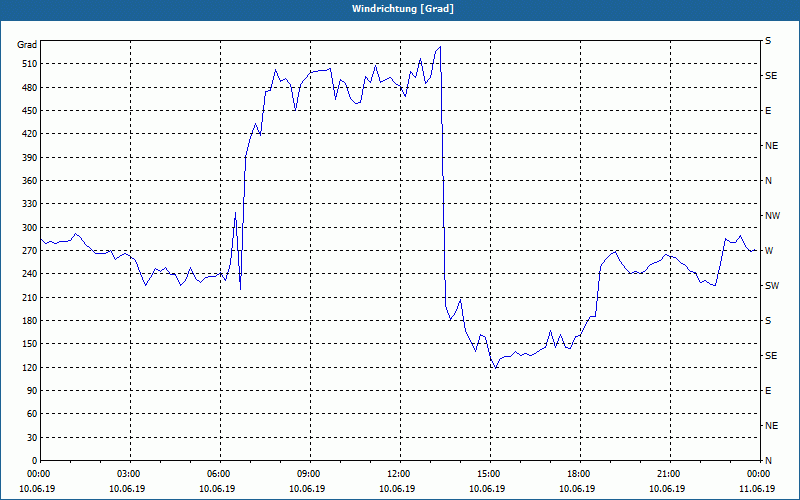The height and width of the screenshot is (500, 800).
Task: Click the "10.06.19" date beneath 18:00
Action: (x=577, y=489)
